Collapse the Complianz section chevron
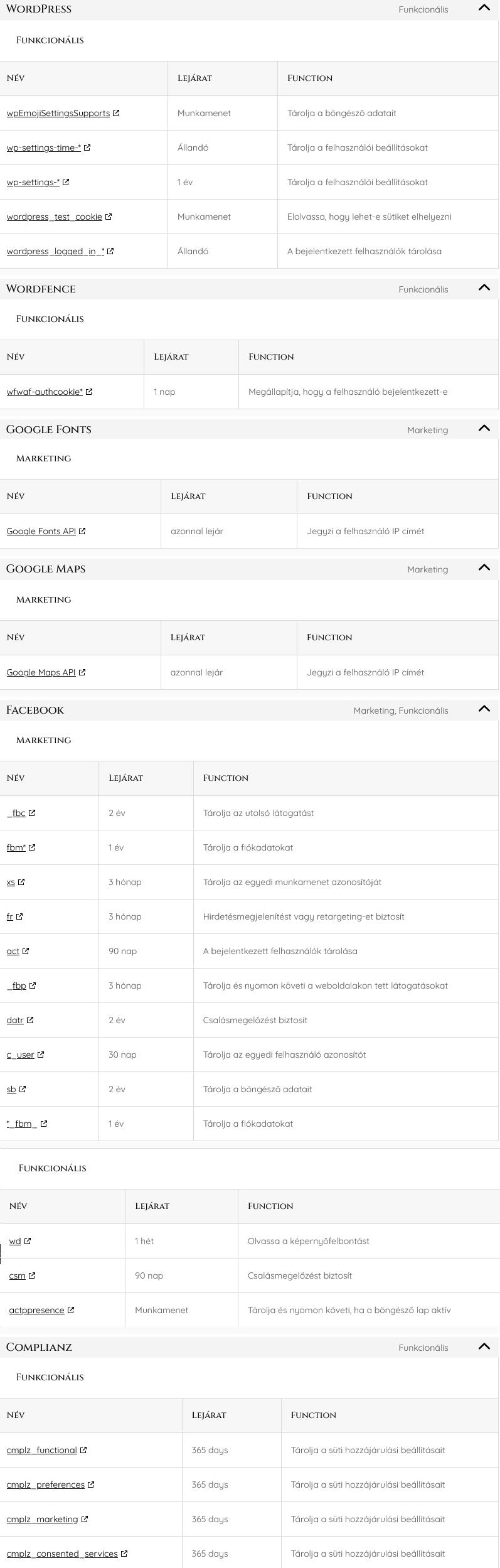The height and width of the screenshot is (1568, 500). [x=484, y=1346]
